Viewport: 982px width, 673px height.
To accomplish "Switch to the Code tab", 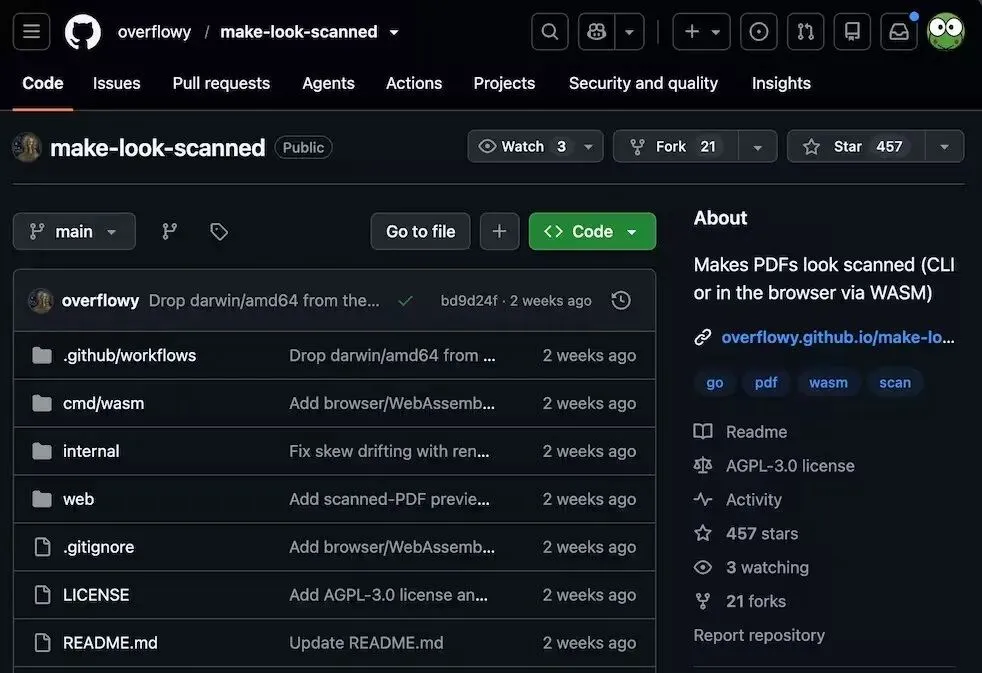I will (43, 83).
